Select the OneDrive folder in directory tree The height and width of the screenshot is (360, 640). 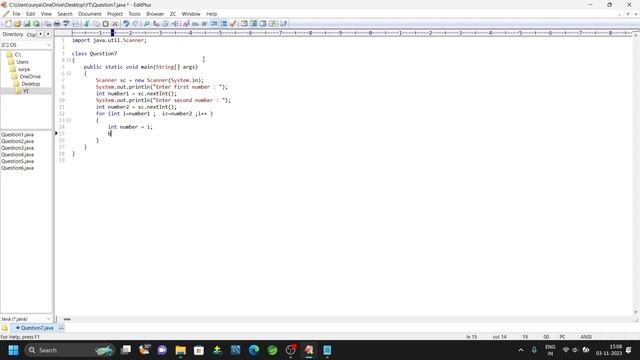click(30, 77)
